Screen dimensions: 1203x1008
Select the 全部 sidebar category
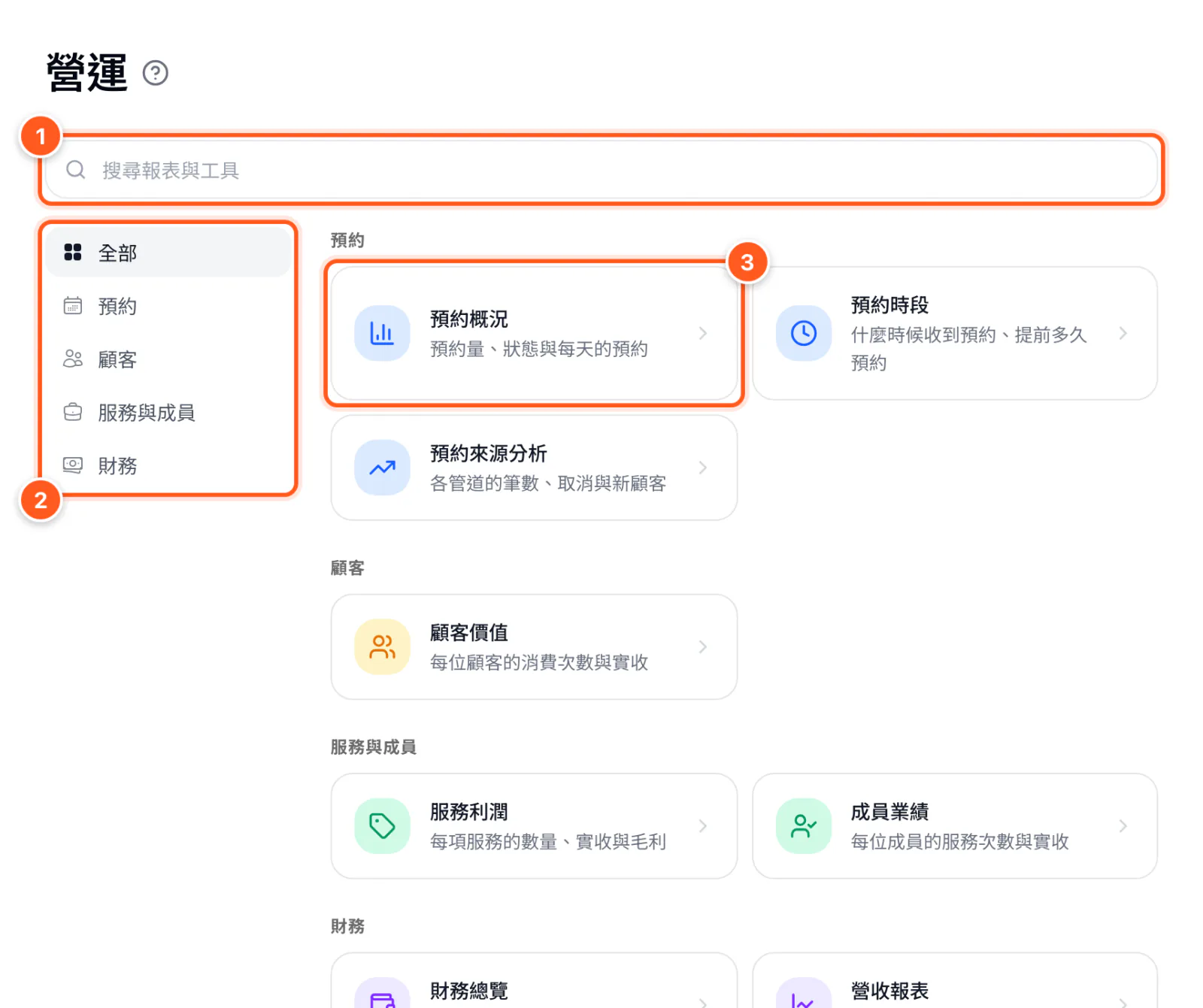click(168, 253)
